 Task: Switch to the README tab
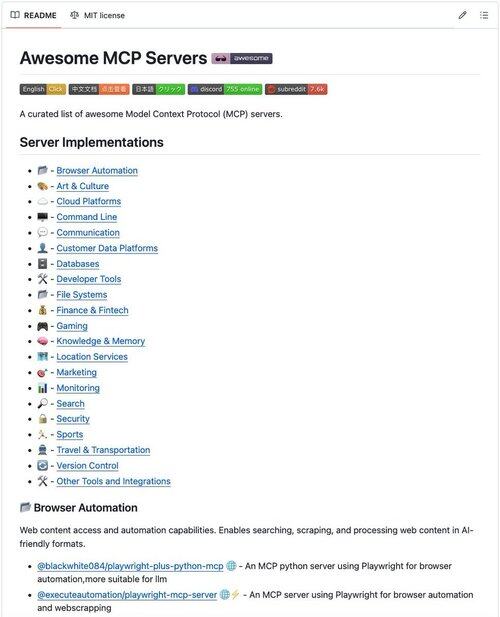[33, 15]
